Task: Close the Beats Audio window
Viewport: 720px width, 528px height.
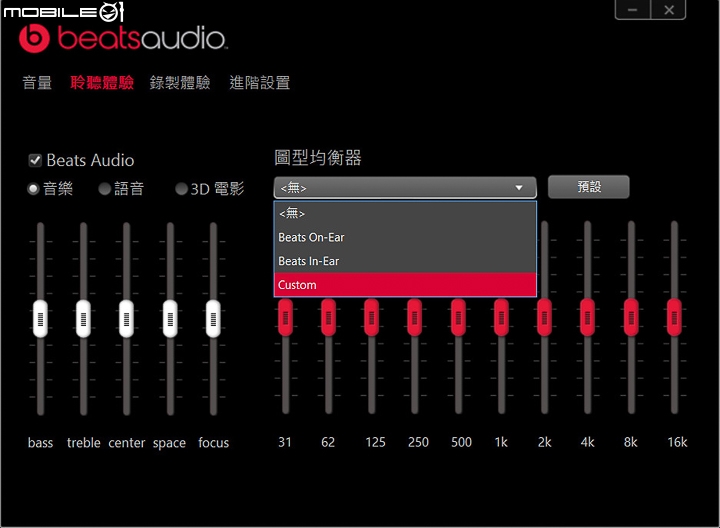Action: 669,10
